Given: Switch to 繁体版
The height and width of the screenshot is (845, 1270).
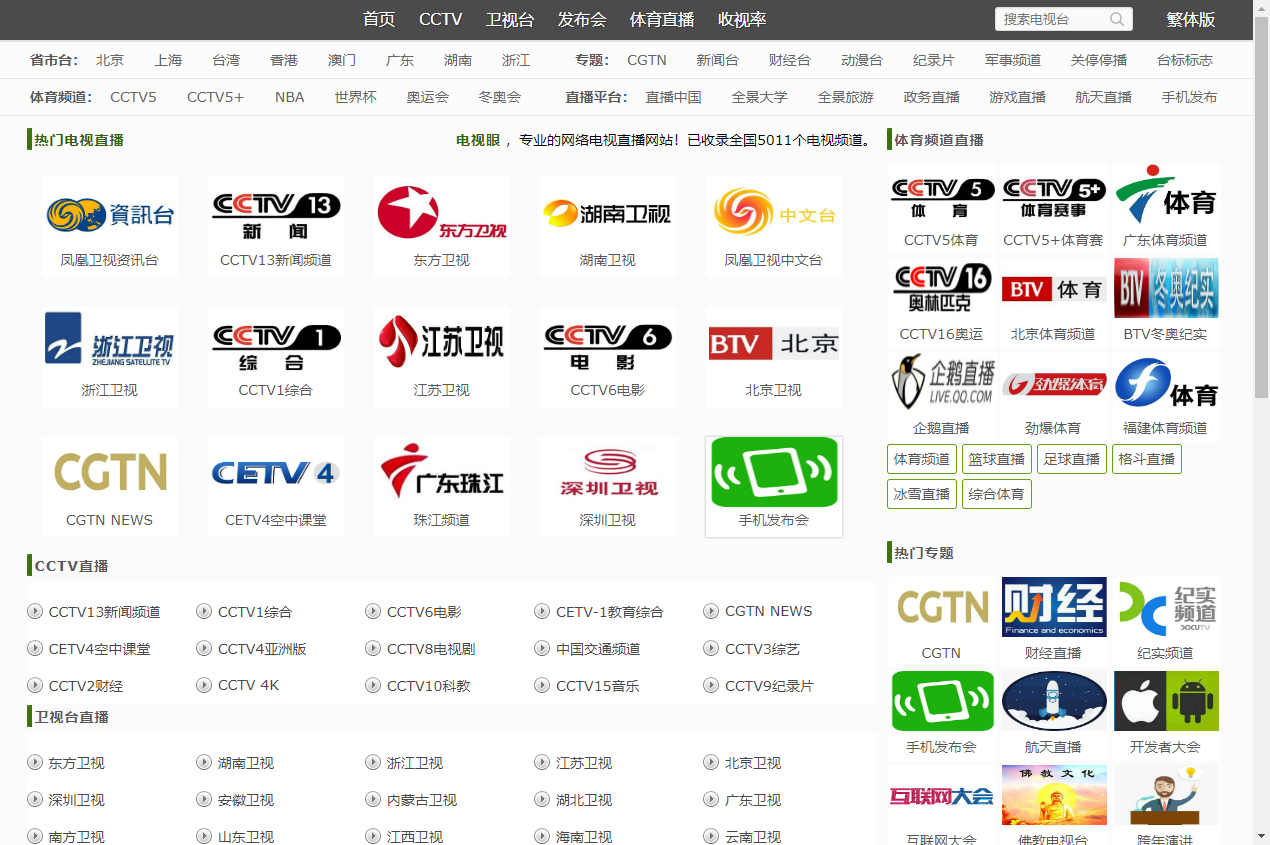Looking at the screenshot, I should pos(1191,20).
